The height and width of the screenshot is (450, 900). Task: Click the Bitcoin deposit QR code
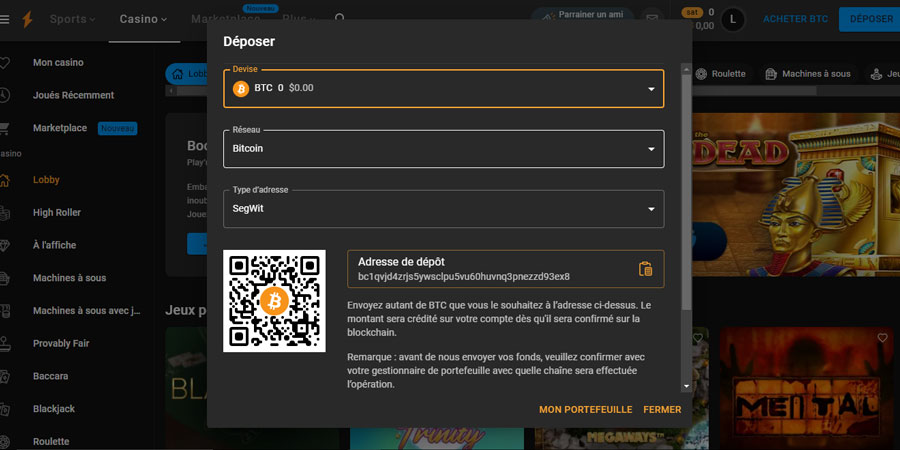click(274, 301)
